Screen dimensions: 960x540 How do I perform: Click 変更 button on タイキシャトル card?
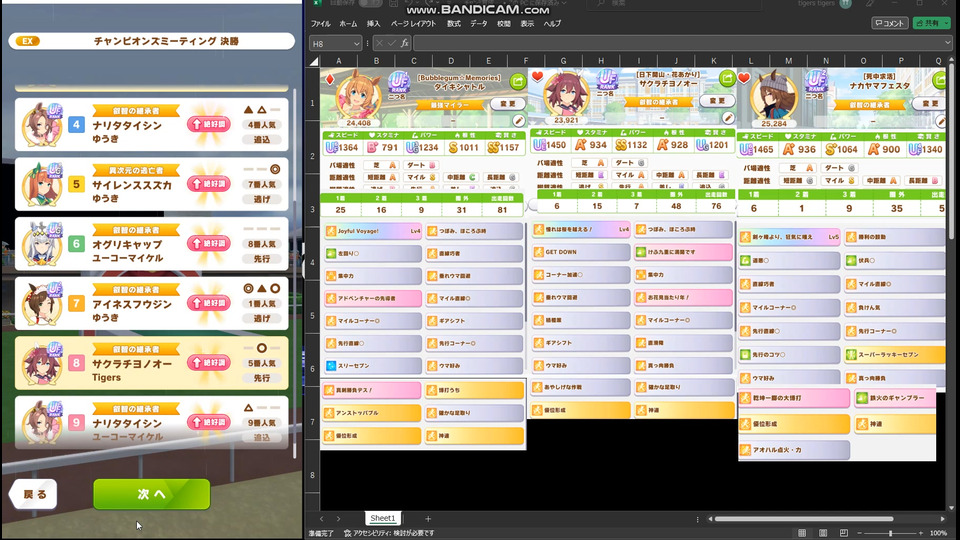(508, 103)
